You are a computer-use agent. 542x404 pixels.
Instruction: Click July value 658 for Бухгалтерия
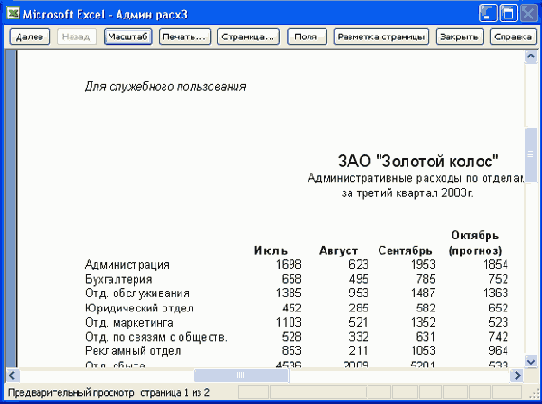291,279
